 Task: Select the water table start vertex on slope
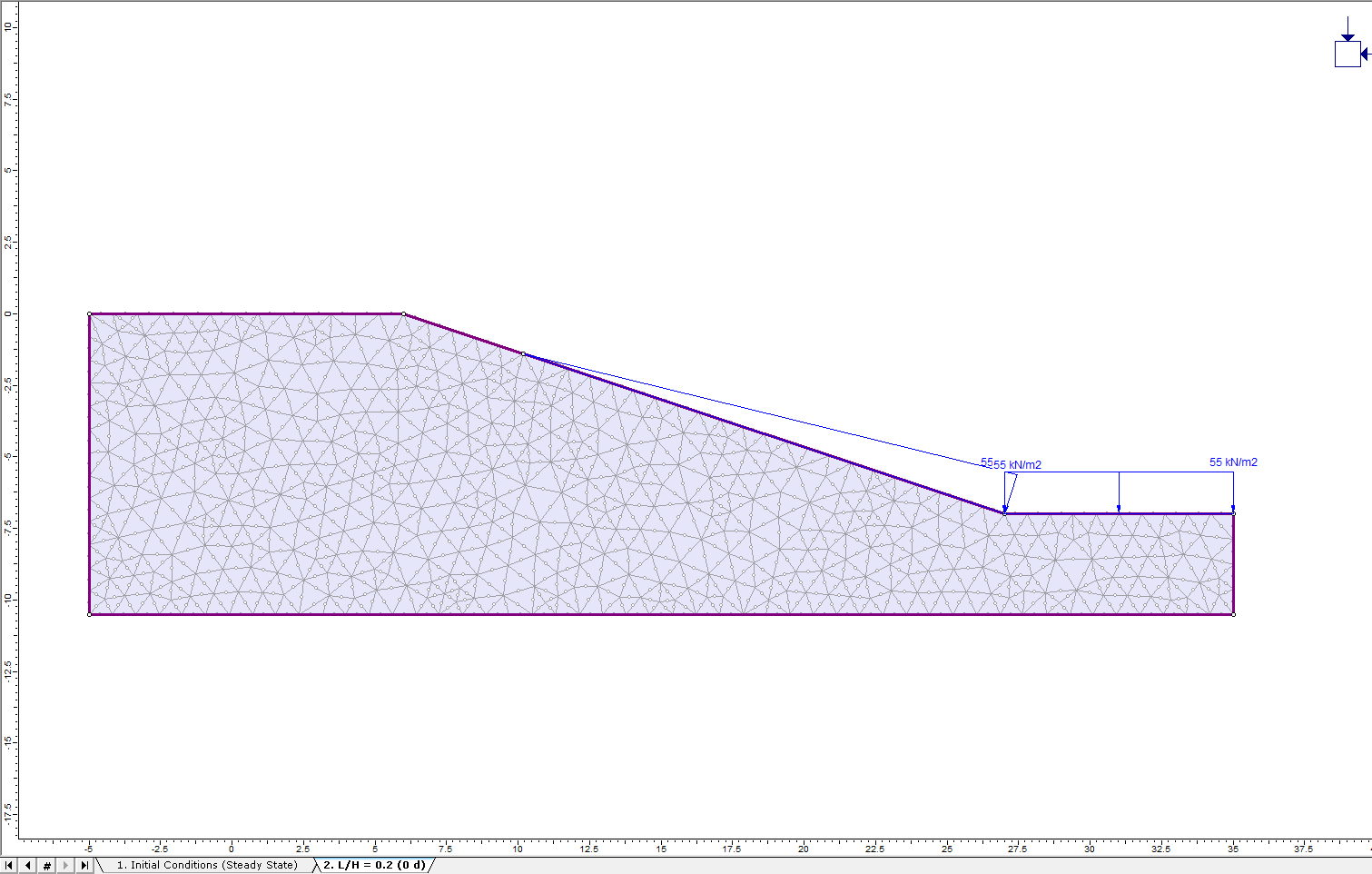(x=523, y=354)
